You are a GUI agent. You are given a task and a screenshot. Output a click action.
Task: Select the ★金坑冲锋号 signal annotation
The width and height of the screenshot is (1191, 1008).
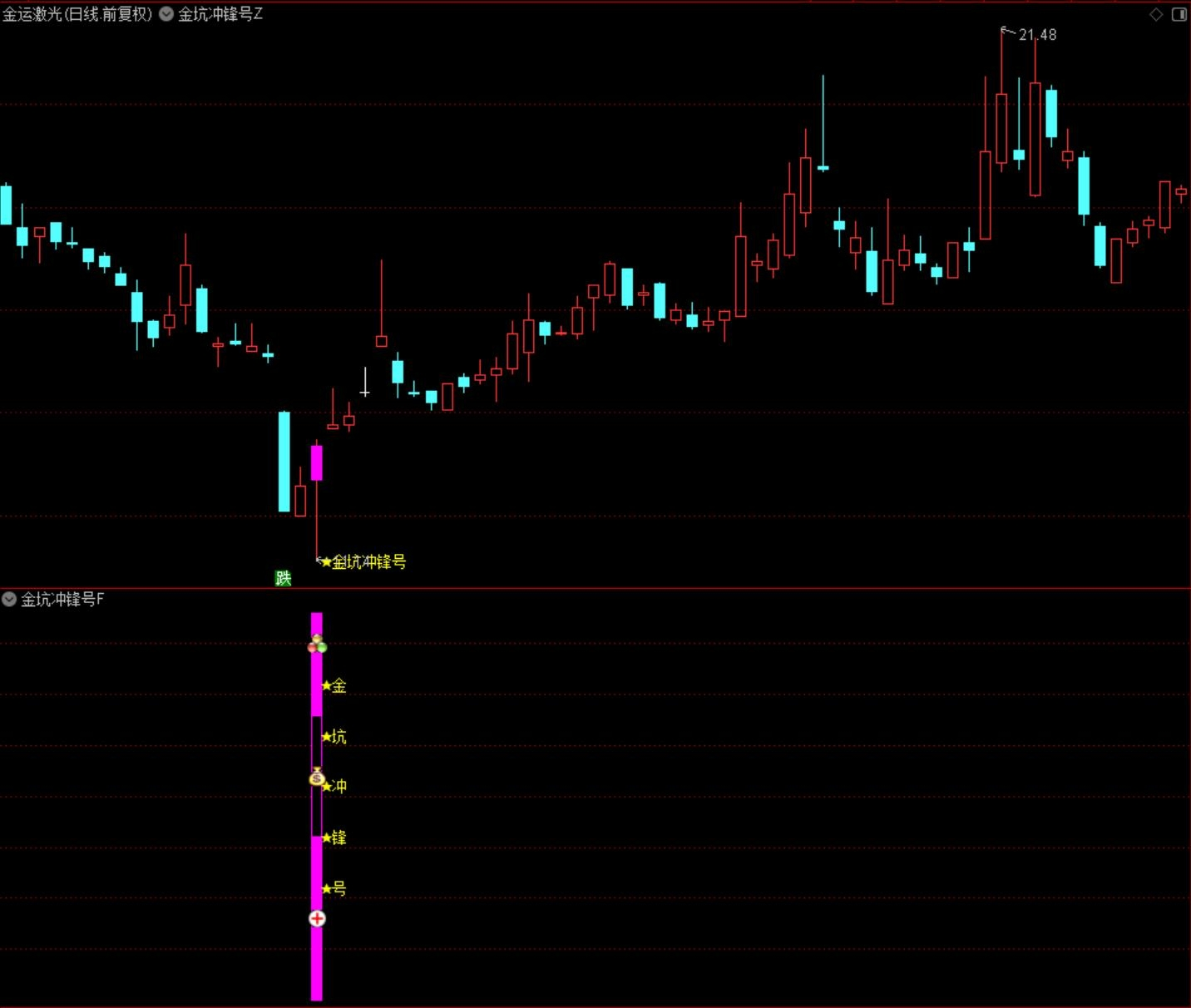(363, 562)
